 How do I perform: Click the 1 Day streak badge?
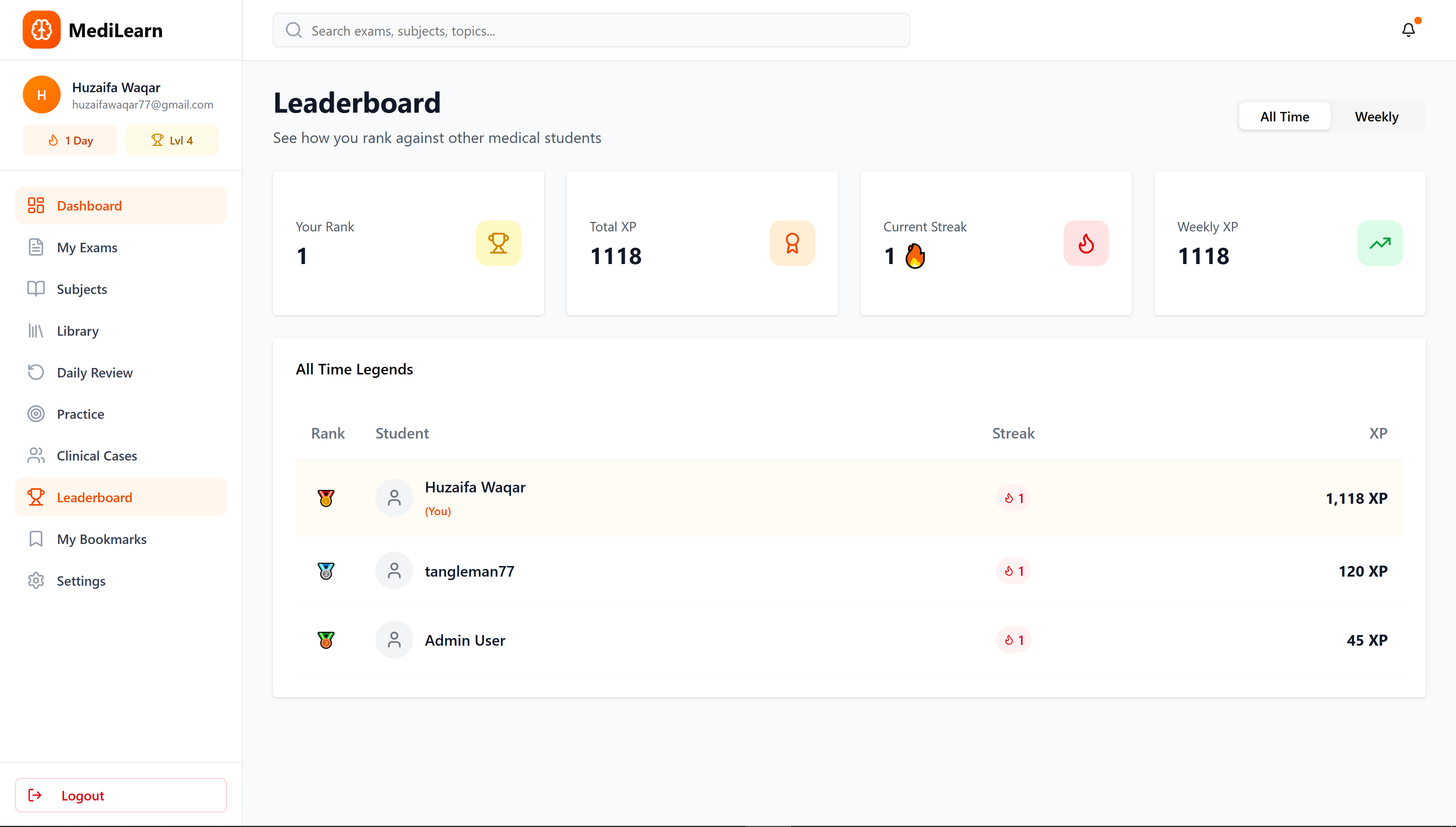pos(70,140)
